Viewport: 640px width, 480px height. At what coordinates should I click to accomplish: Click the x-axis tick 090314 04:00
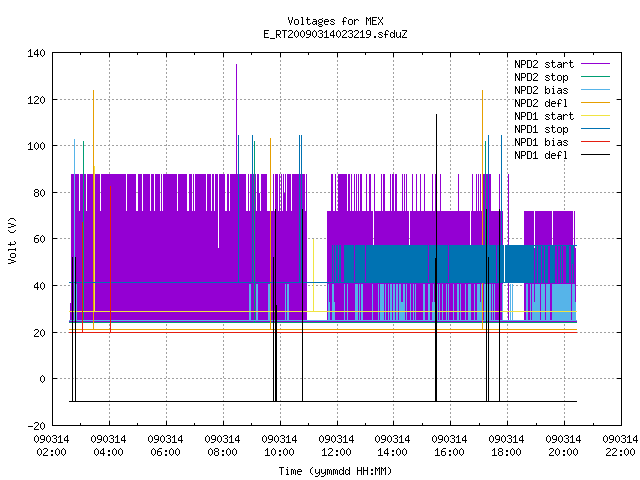(109, 446)
